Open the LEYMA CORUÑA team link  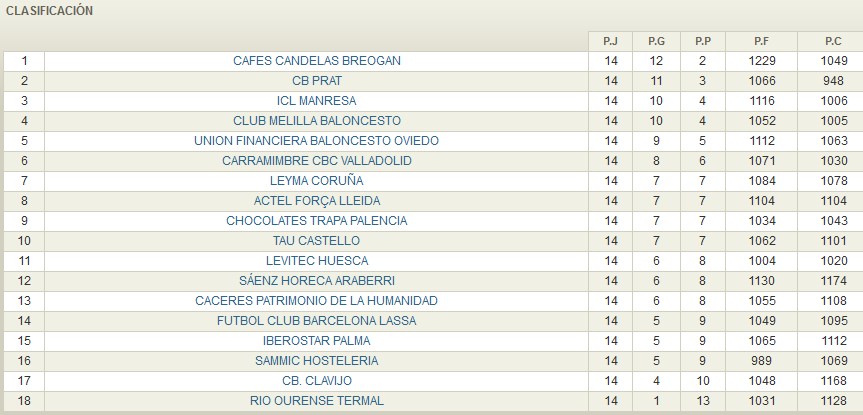(316, 181)
